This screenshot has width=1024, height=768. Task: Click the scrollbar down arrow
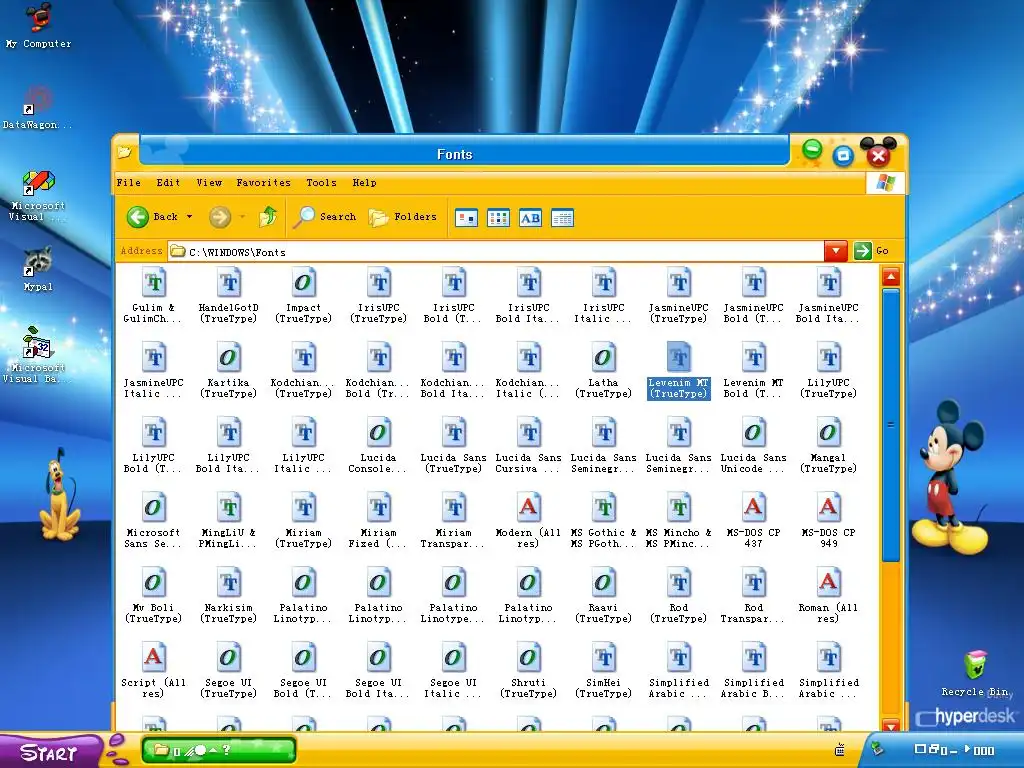(891, 725)
